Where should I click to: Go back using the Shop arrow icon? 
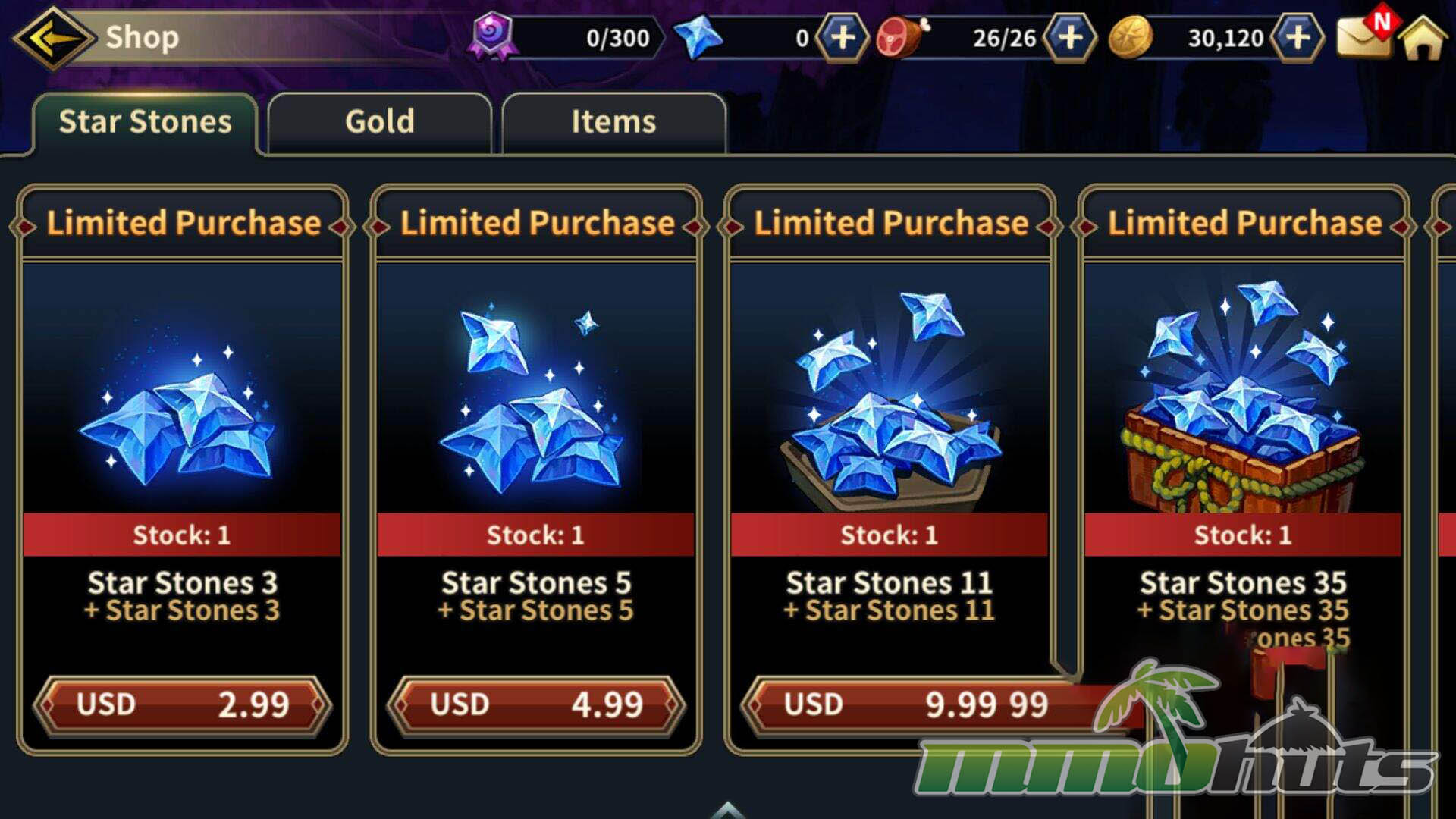52,36
